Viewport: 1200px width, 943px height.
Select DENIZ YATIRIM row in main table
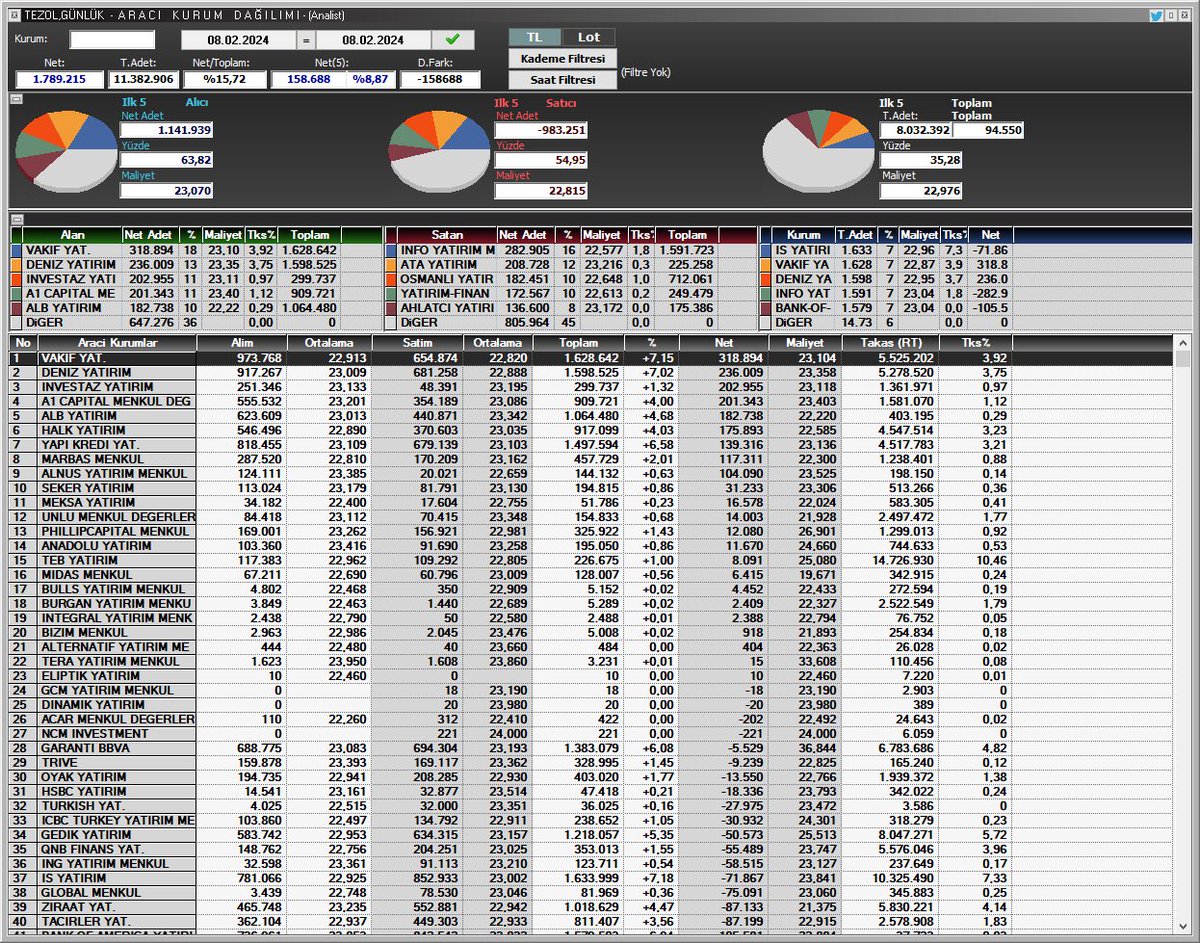(593, 372)
